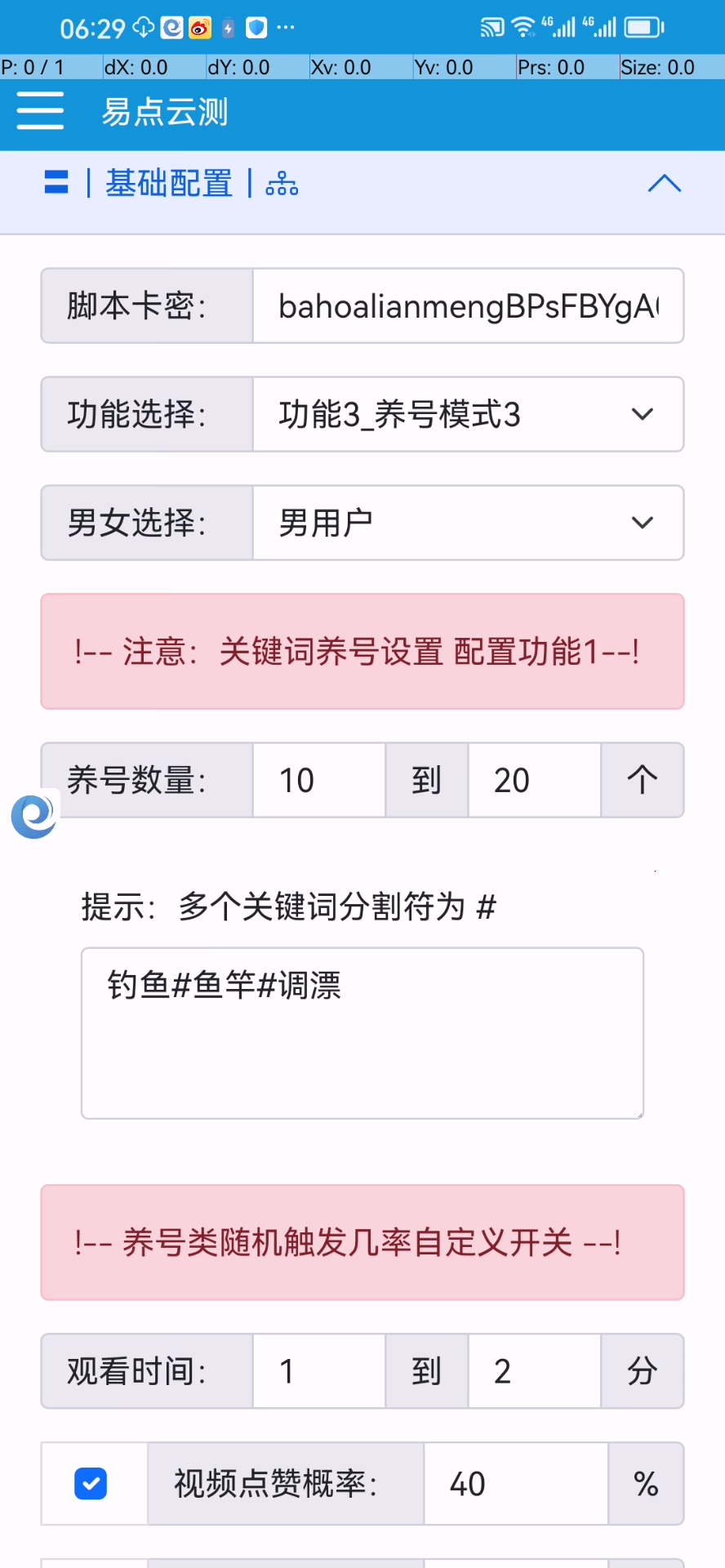The width and height of the screenshot is (725, 1568).
Task: Edit the 视频点赞概率 value 40
Action: (x=515, y=1483)
